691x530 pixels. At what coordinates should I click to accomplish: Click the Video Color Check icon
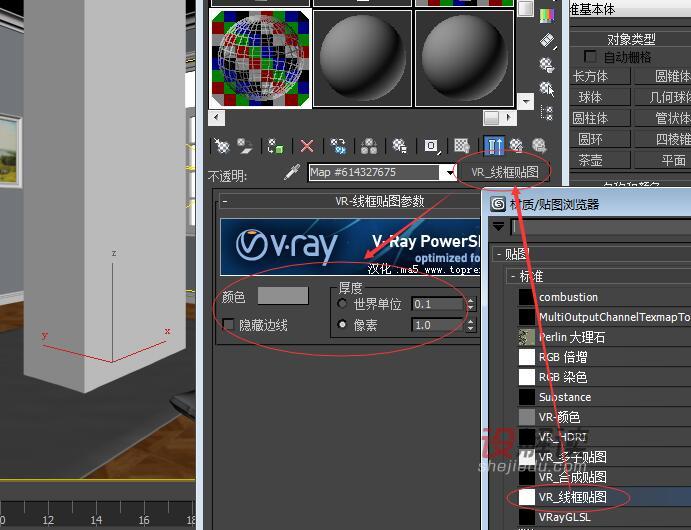click(x=547, y=16)
